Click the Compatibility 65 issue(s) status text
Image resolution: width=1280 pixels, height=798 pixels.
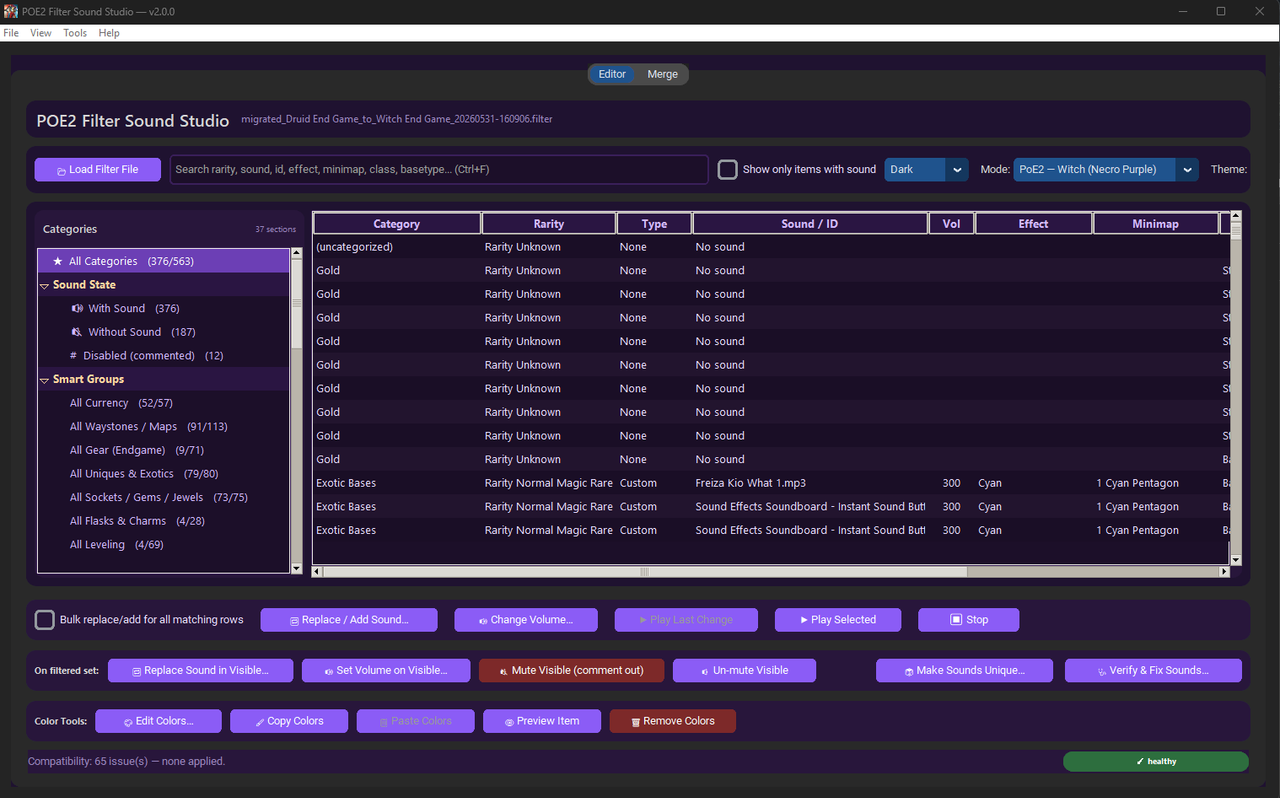tap(126, 761)
